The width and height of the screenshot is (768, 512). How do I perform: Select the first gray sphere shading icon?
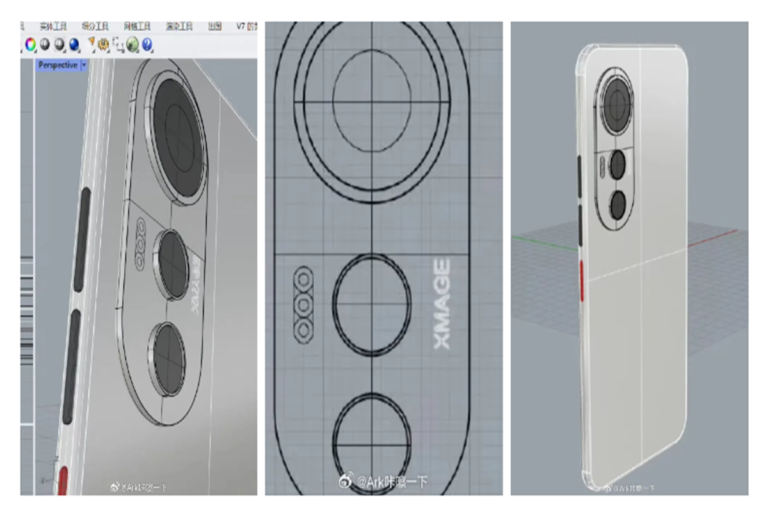[46, 44]
